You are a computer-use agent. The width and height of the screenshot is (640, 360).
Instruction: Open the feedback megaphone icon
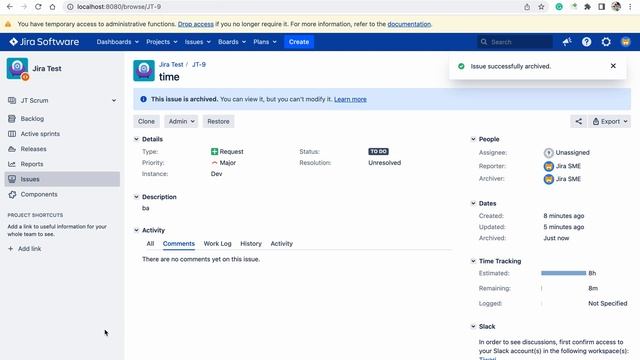(567, 42)
